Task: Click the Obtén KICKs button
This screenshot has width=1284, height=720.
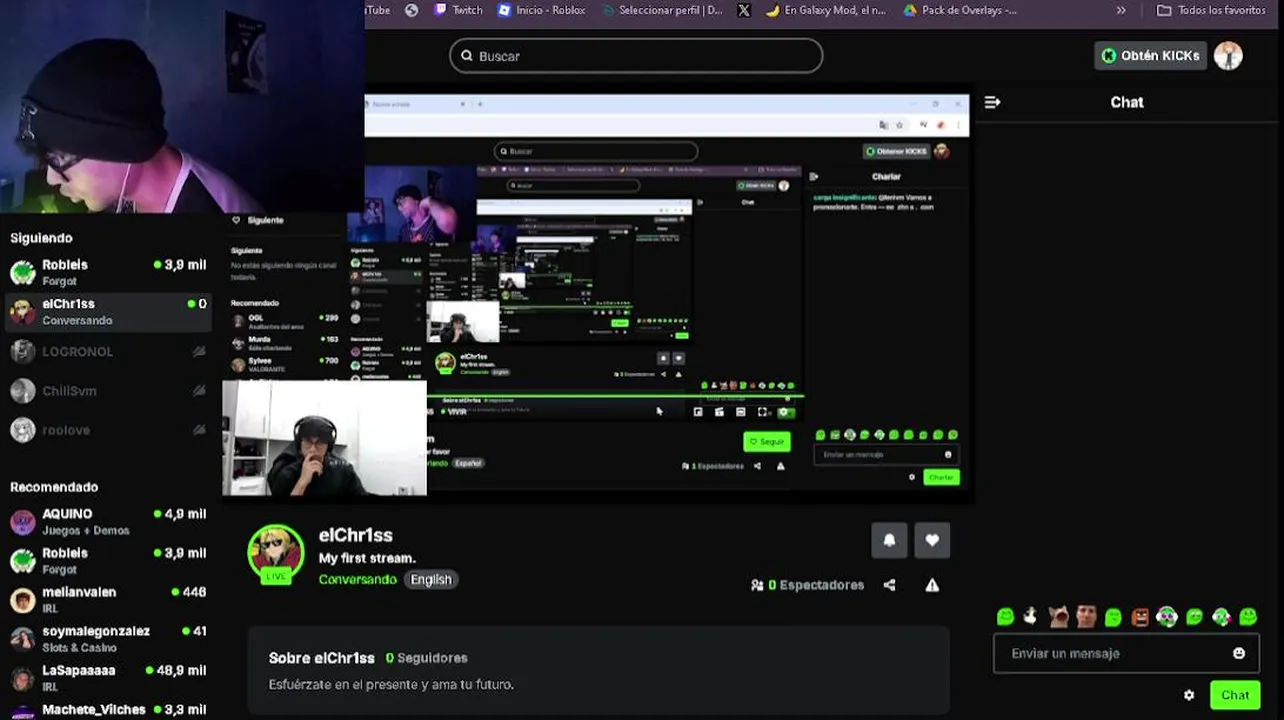Action: (x=1151, y=56)
